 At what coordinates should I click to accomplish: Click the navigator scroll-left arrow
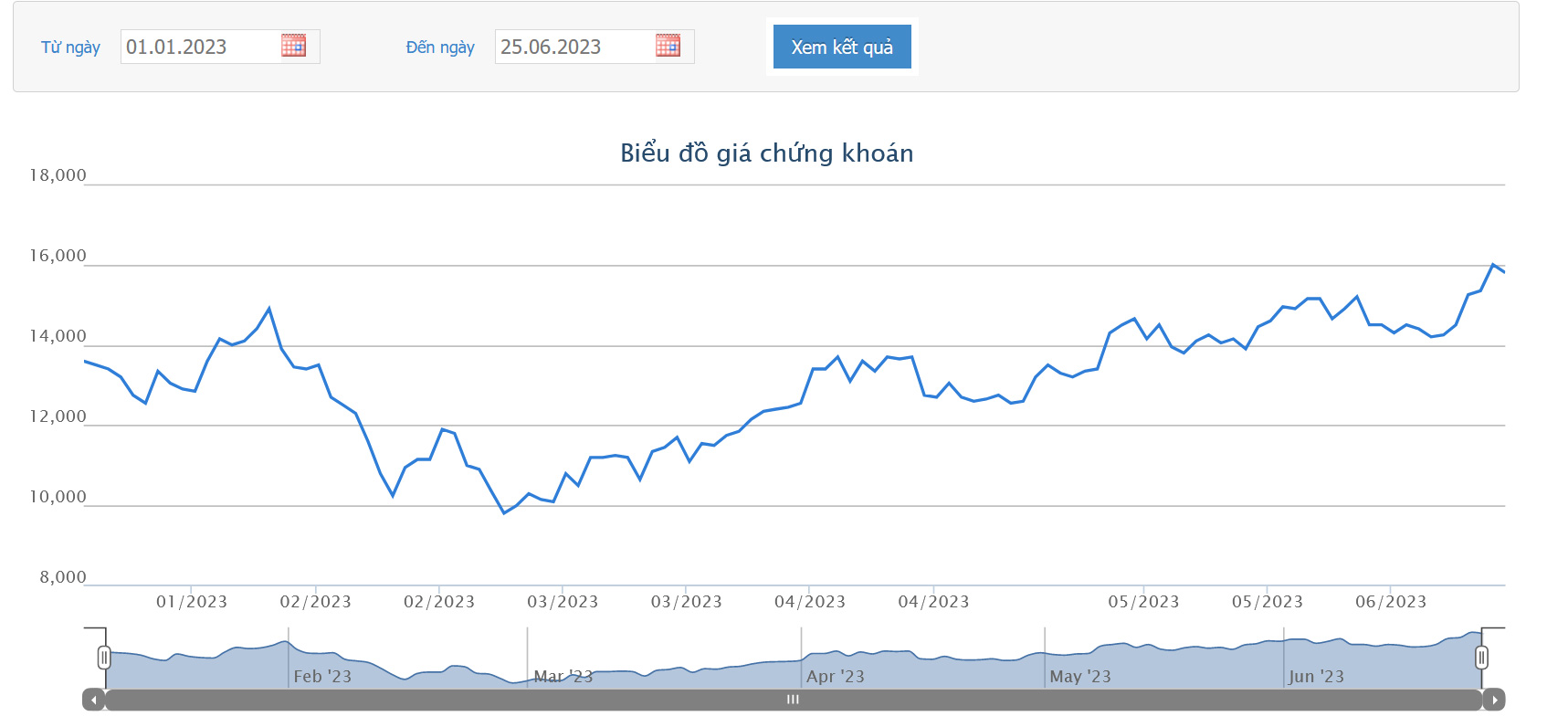click(93, 700)
